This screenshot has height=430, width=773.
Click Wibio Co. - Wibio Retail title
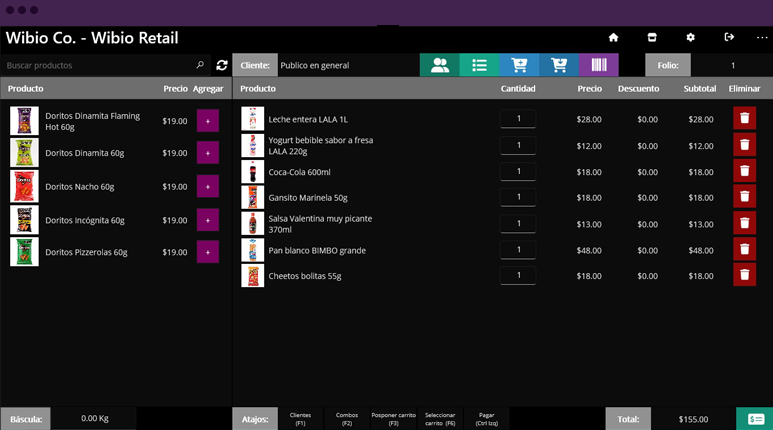[x=92, y=38]
